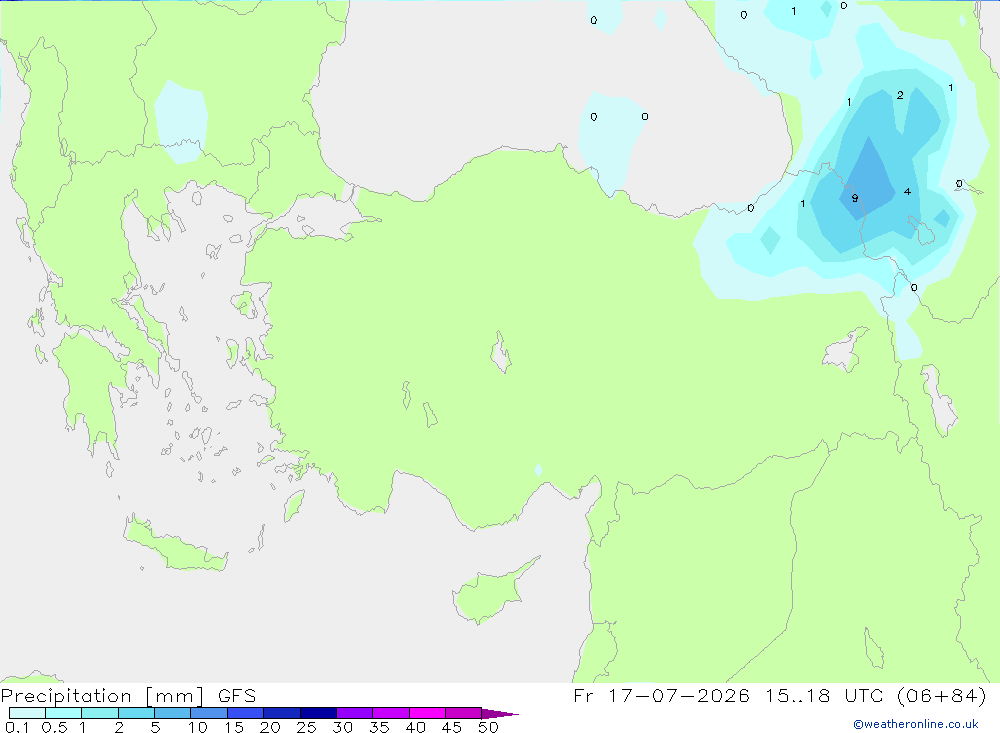Image resolution: width=1000 pixels, height=733 pixels.
Task: Click the island of Crete on the map
Action: [175, 547]
